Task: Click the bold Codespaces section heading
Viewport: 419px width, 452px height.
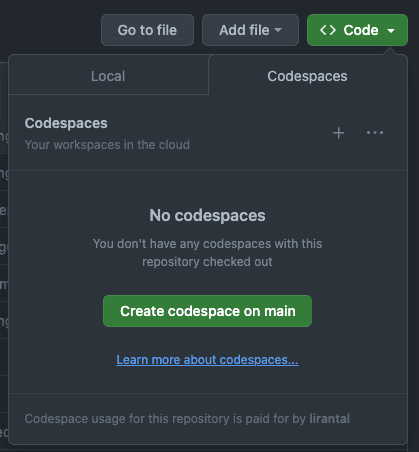Action: (x=66, y=123)
